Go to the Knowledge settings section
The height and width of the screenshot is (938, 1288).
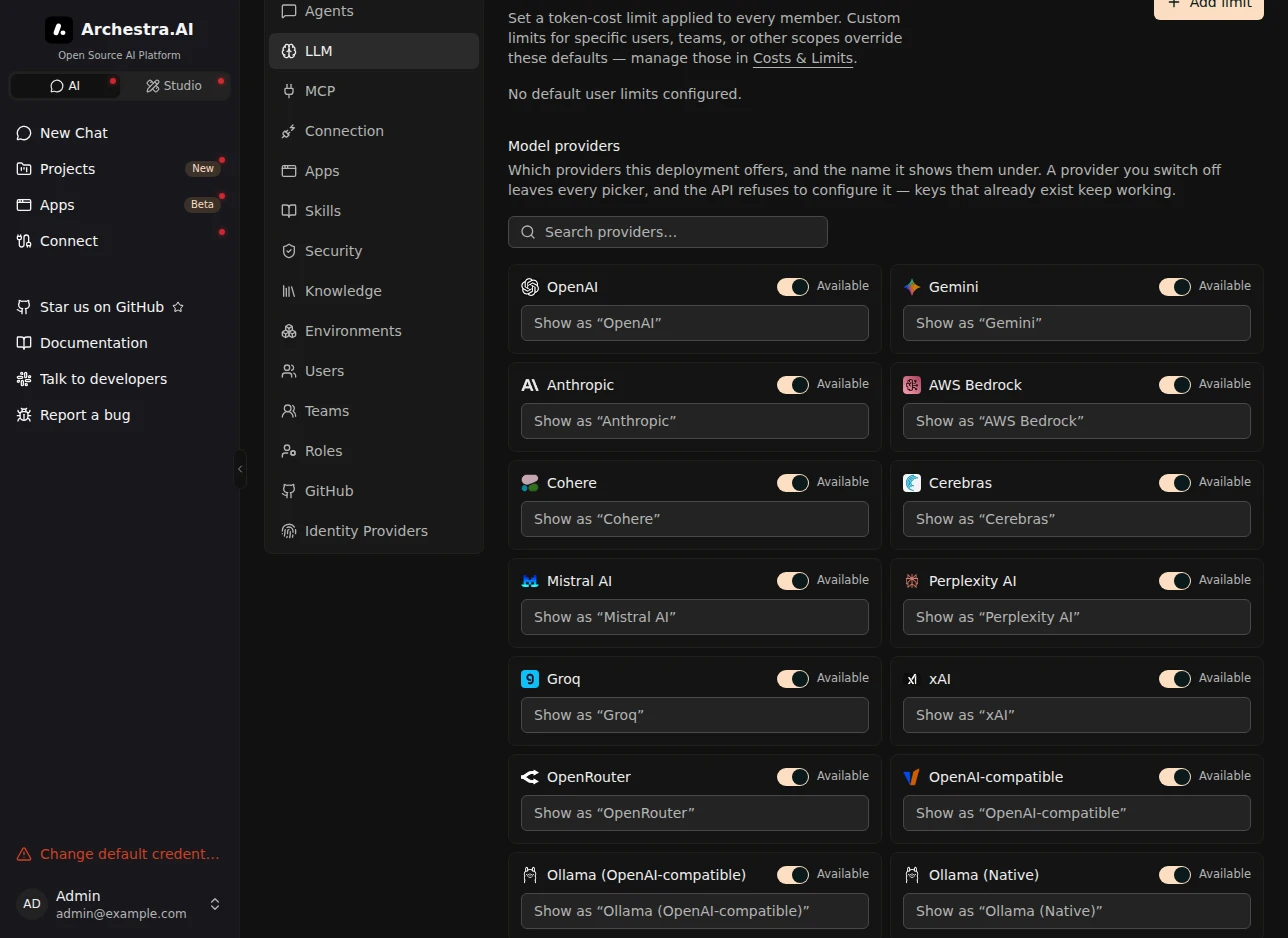pyautogui.click(x=374, y=291)
